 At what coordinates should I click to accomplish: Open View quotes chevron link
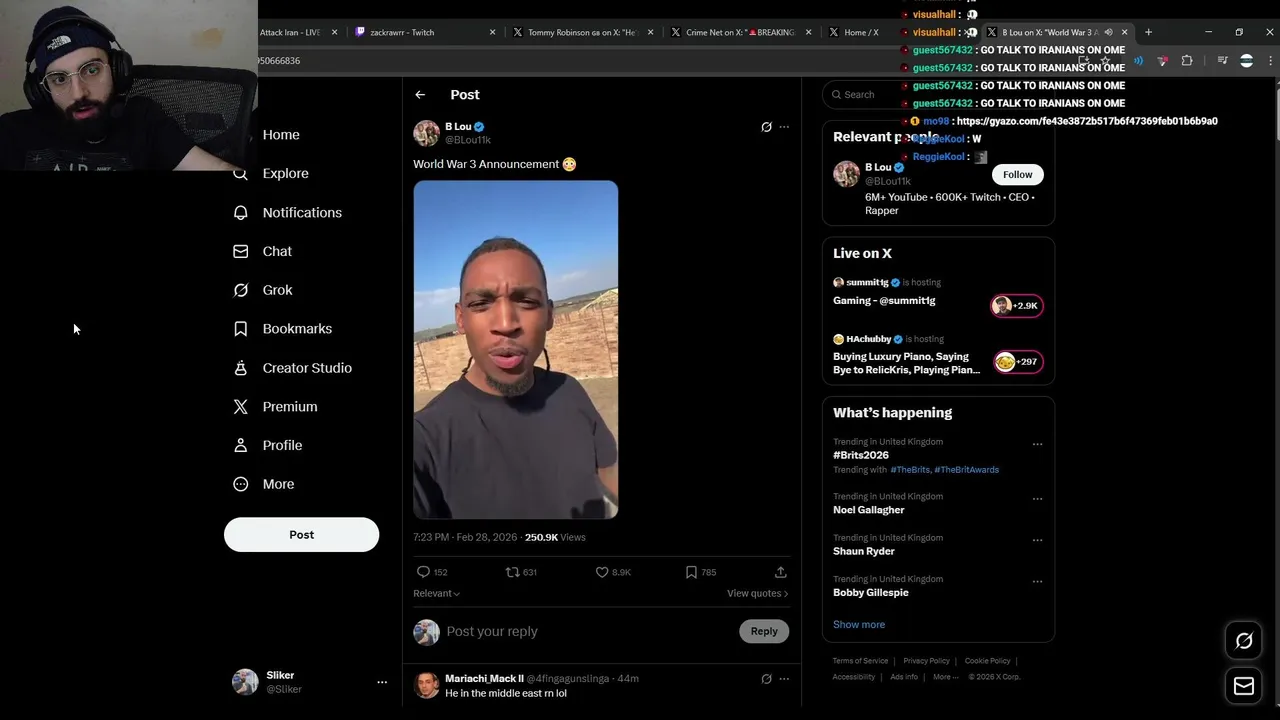[758, 594]
